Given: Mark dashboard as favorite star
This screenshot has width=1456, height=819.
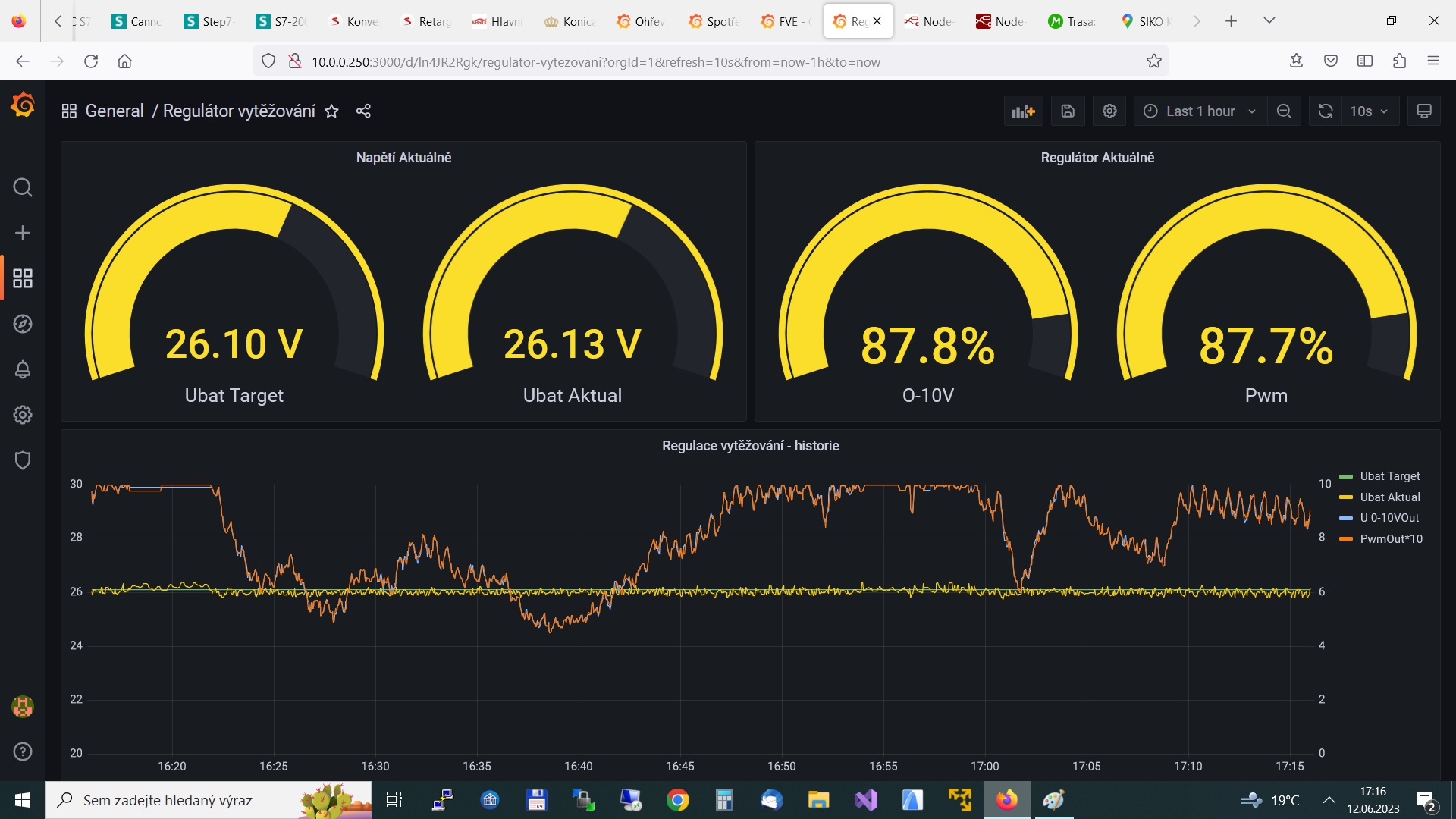Looking at the screenshot, I should (x=331, y=111).
